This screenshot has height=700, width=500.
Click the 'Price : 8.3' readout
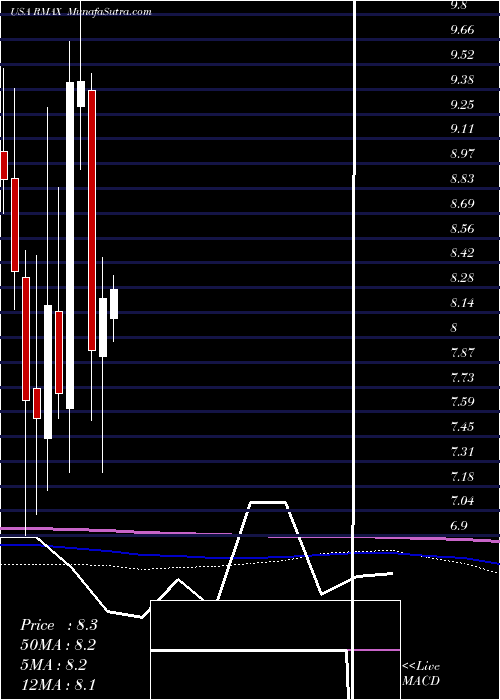click(x=59, y=625)
